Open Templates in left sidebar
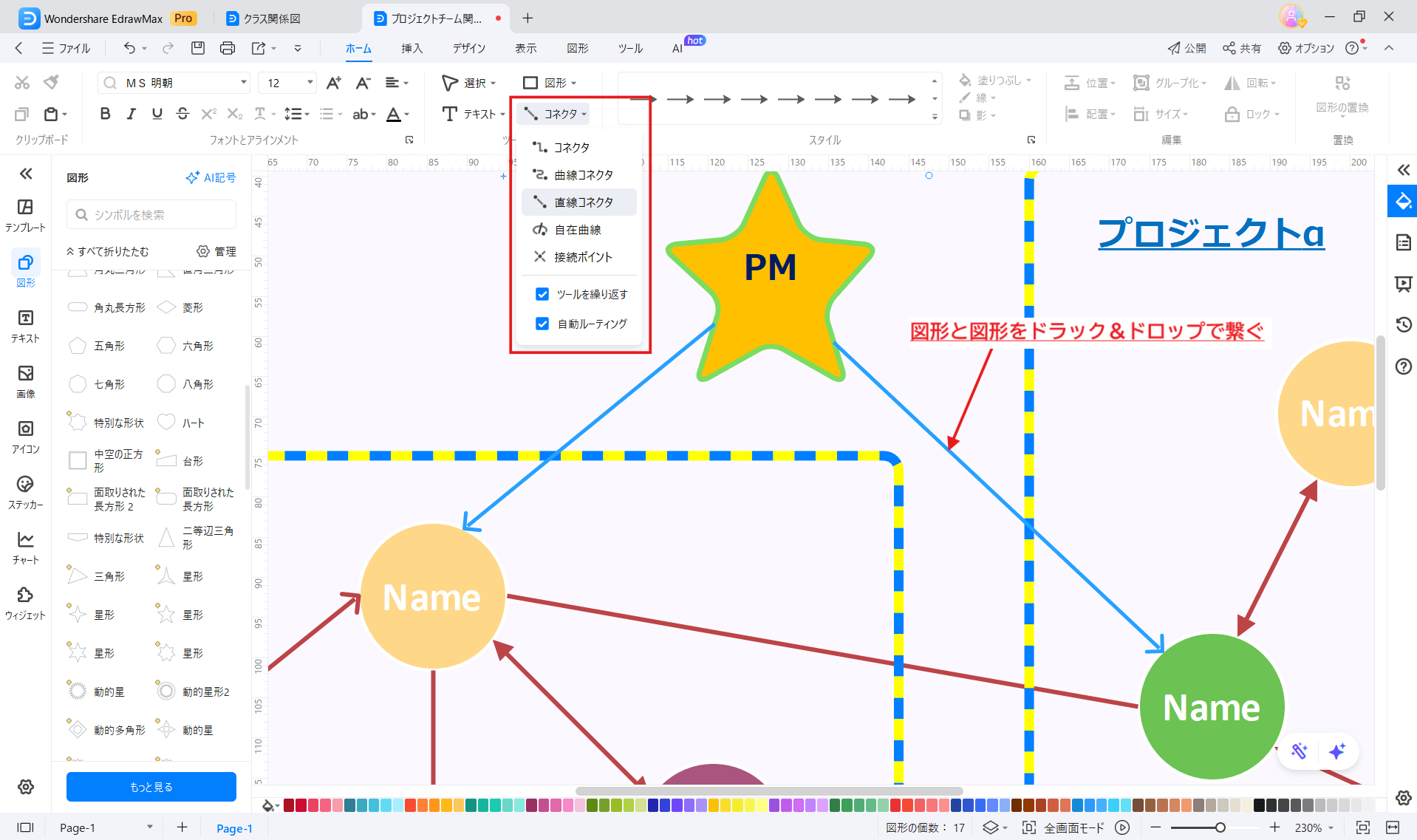This screenshot has width=1417, height=840. tap(25, 215)
